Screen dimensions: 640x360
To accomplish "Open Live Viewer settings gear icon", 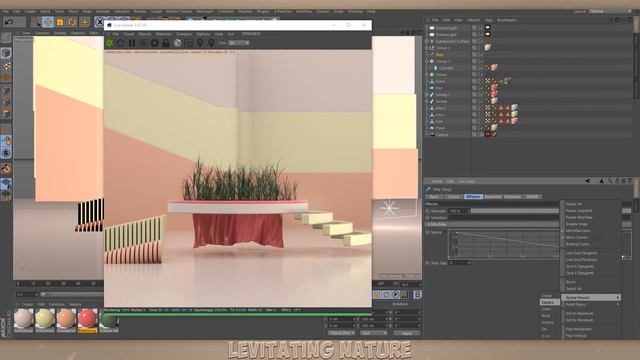I will (x=154, y=43).
